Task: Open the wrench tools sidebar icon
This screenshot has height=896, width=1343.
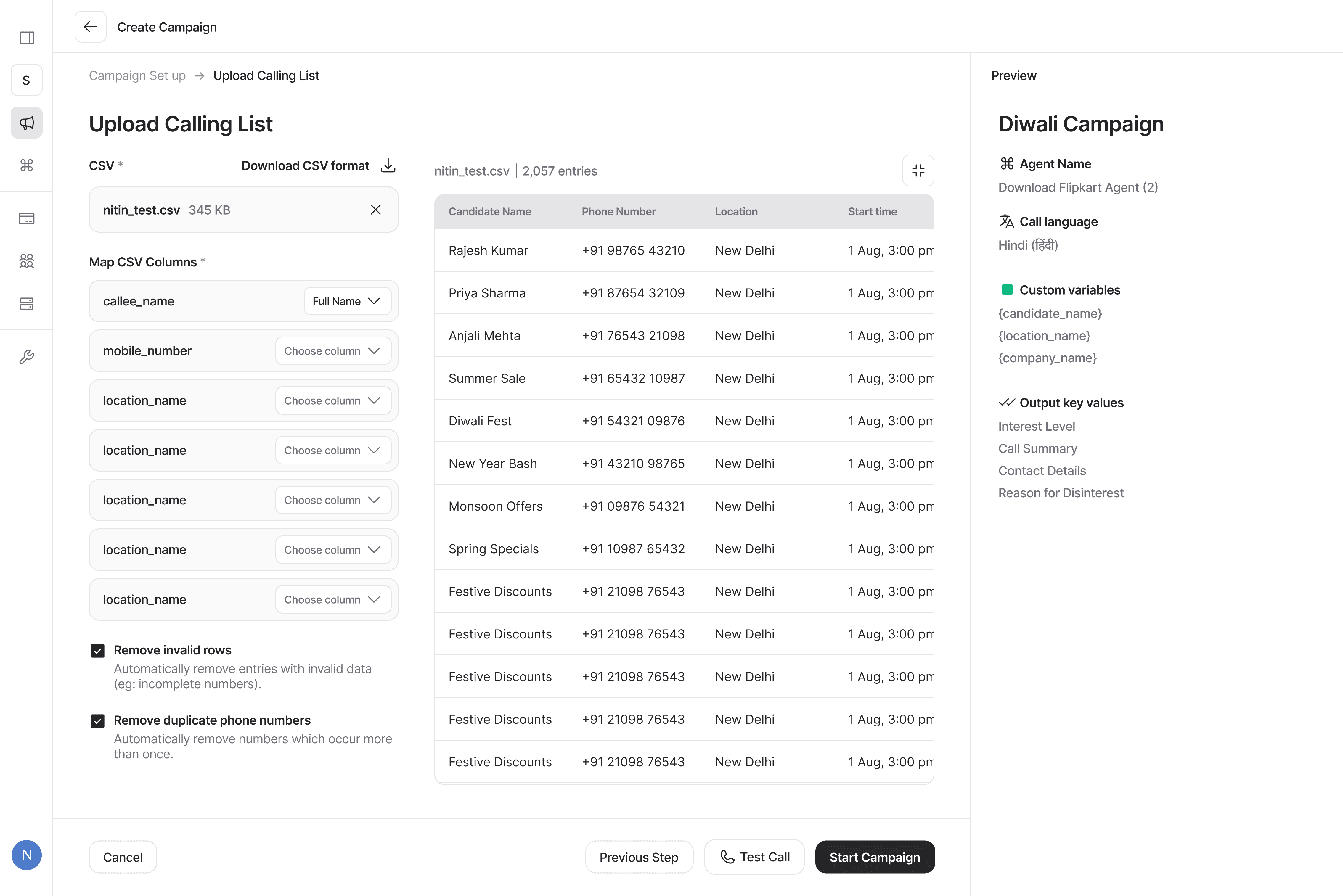Action: pyautogui.click(x=27, y=357)
